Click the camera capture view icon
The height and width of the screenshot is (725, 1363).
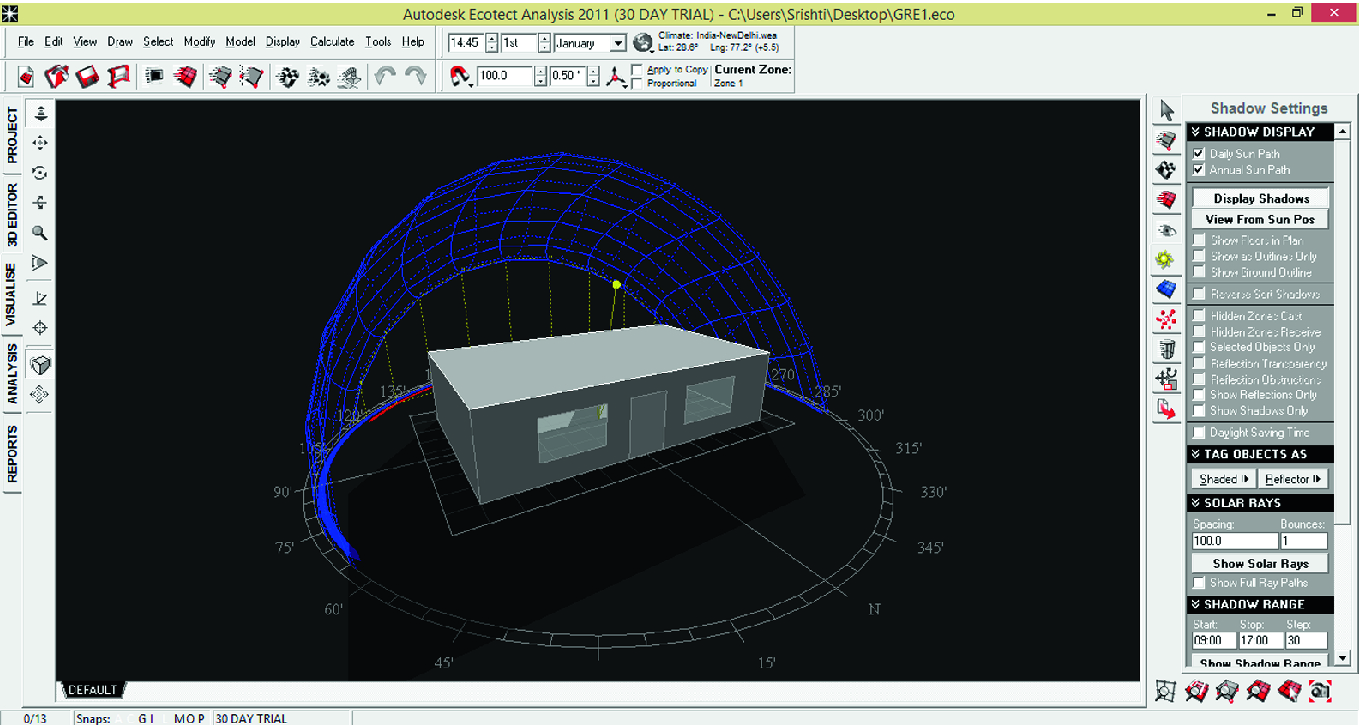tap(1321, 690)
